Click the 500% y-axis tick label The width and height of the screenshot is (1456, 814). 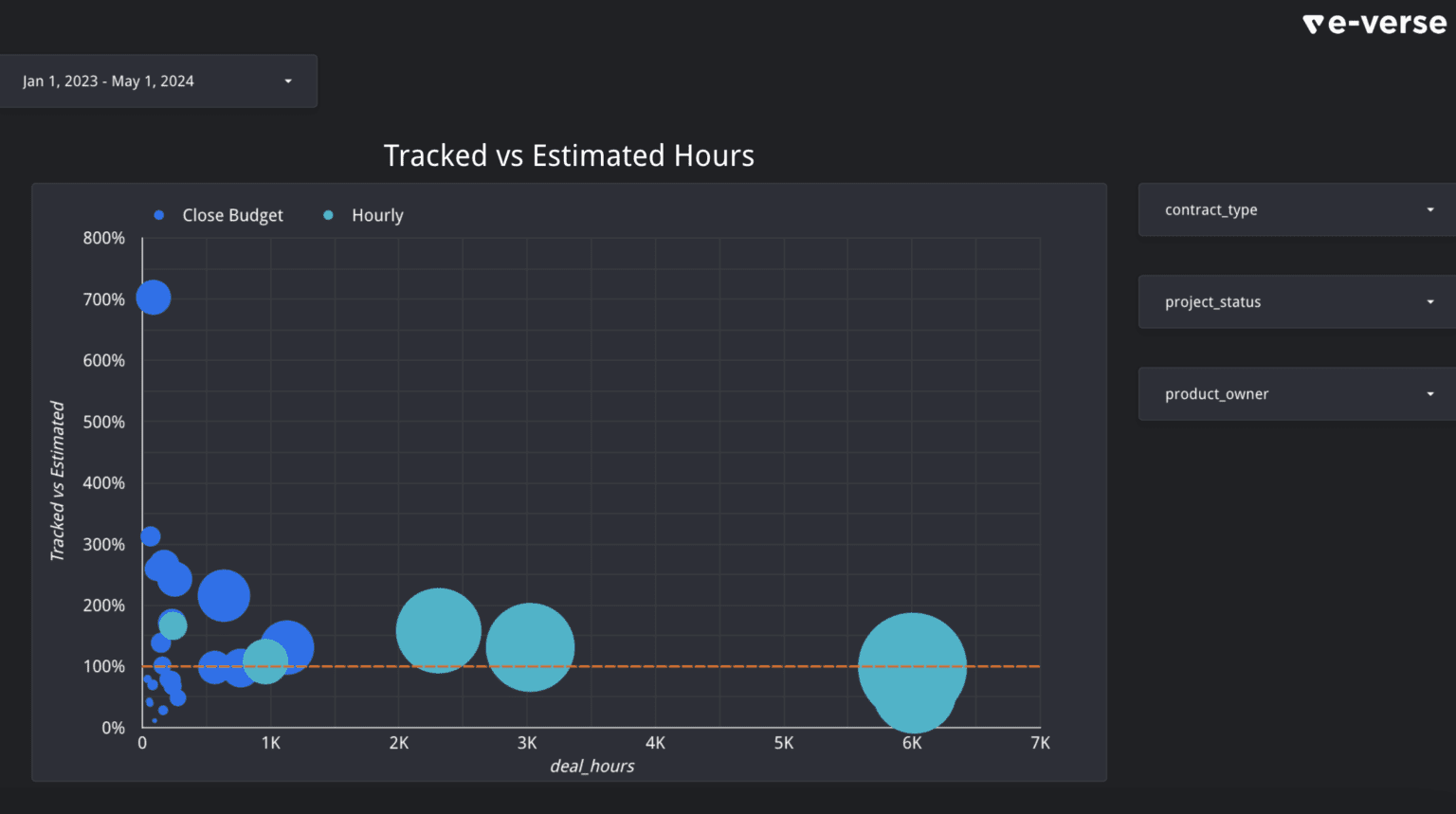coord(104,422)
